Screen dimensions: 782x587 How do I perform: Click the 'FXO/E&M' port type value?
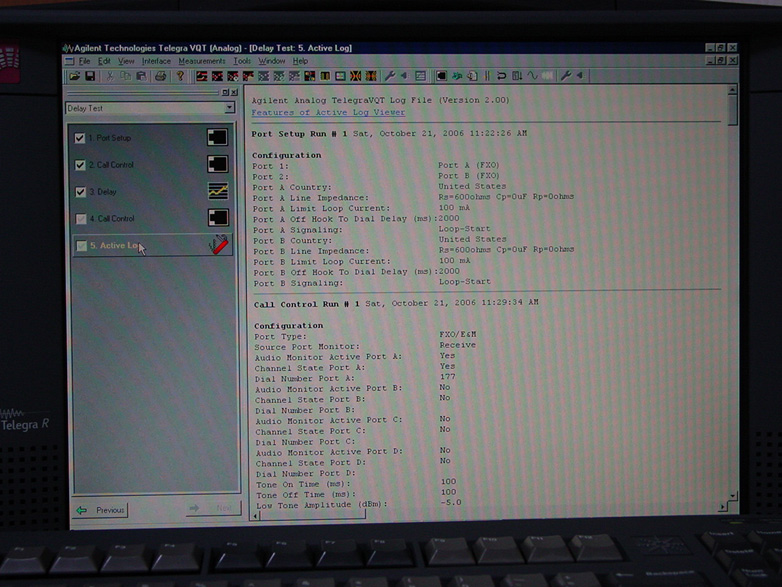pos(458,334)
